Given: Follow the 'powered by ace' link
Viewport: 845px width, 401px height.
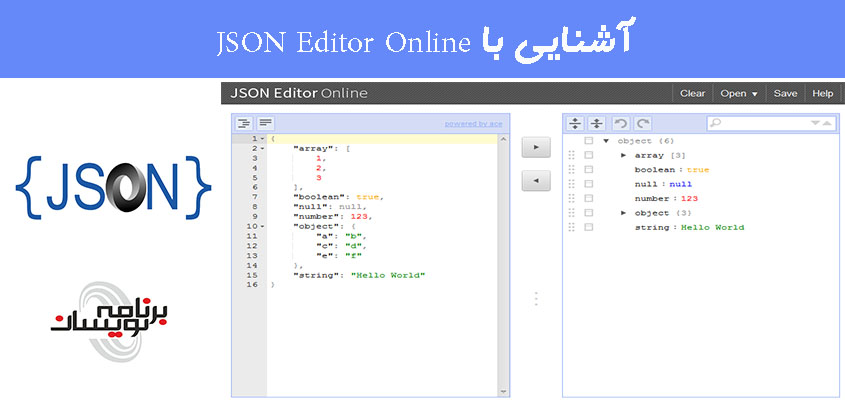Looking at the screenshot, I should tap(473, 124).
